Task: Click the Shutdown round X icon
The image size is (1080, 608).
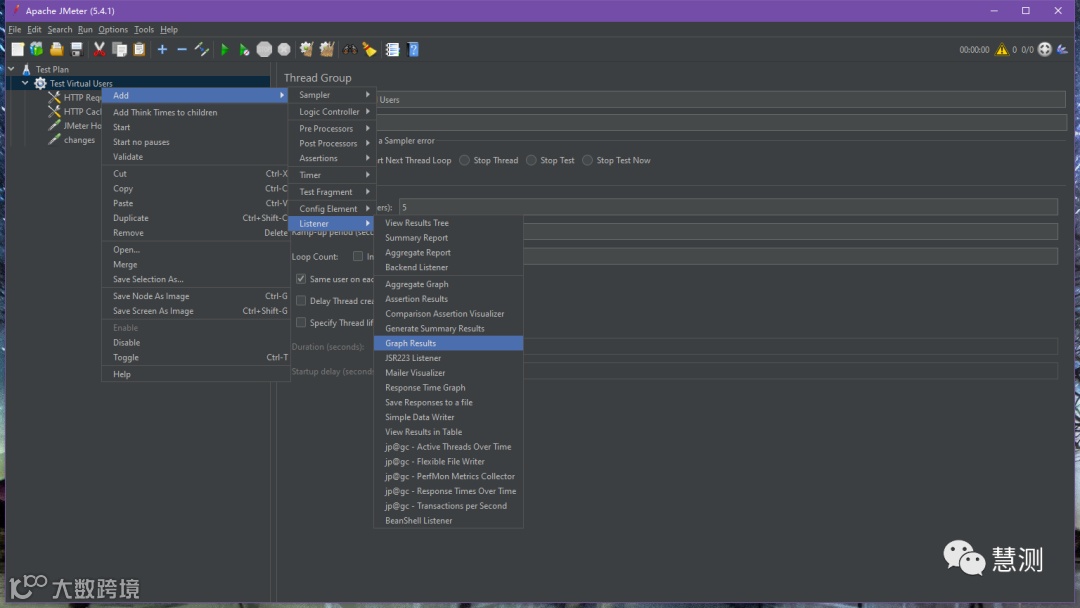Action: pyautogui.click(x=284, y=49)
